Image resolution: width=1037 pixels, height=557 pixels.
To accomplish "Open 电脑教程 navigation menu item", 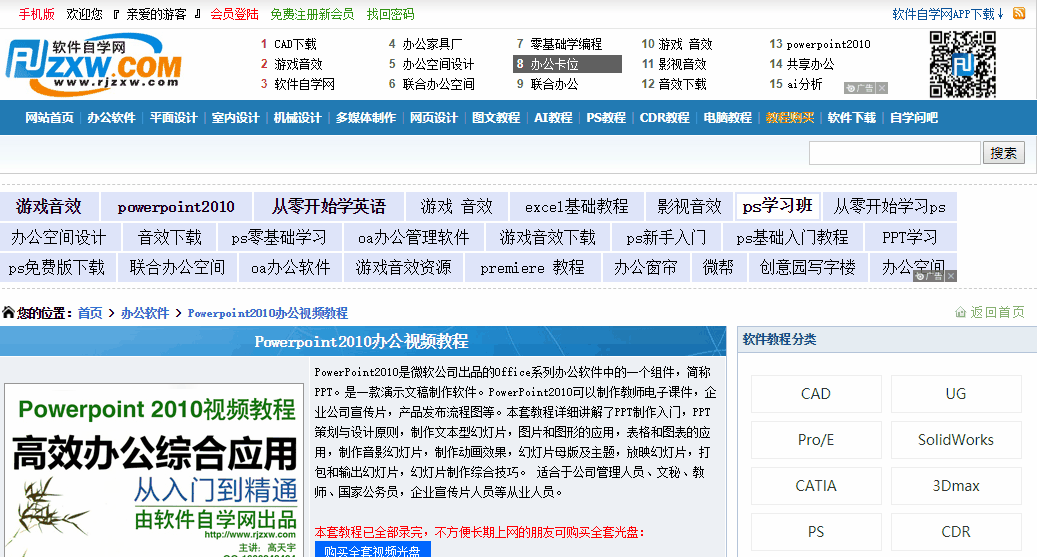I will pyautogui.click(x=727, y=118).
